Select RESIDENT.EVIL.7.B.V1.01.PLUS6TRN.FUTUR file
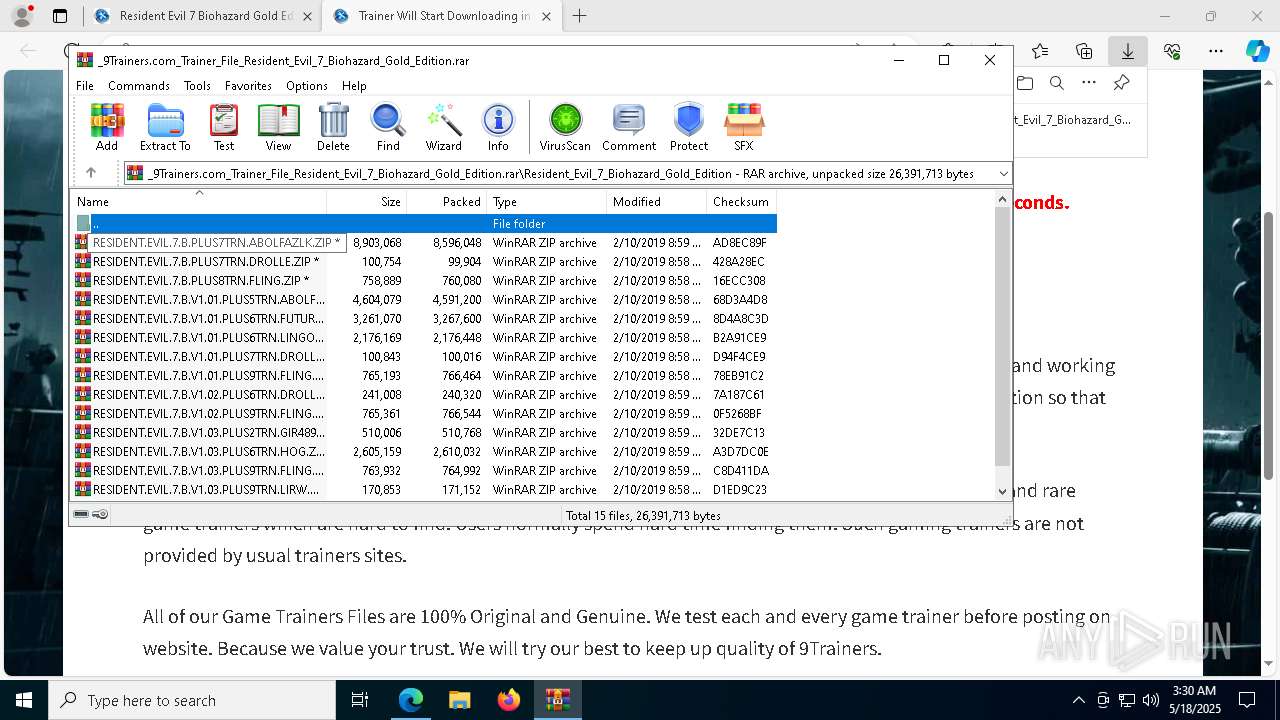 (424, 319)
